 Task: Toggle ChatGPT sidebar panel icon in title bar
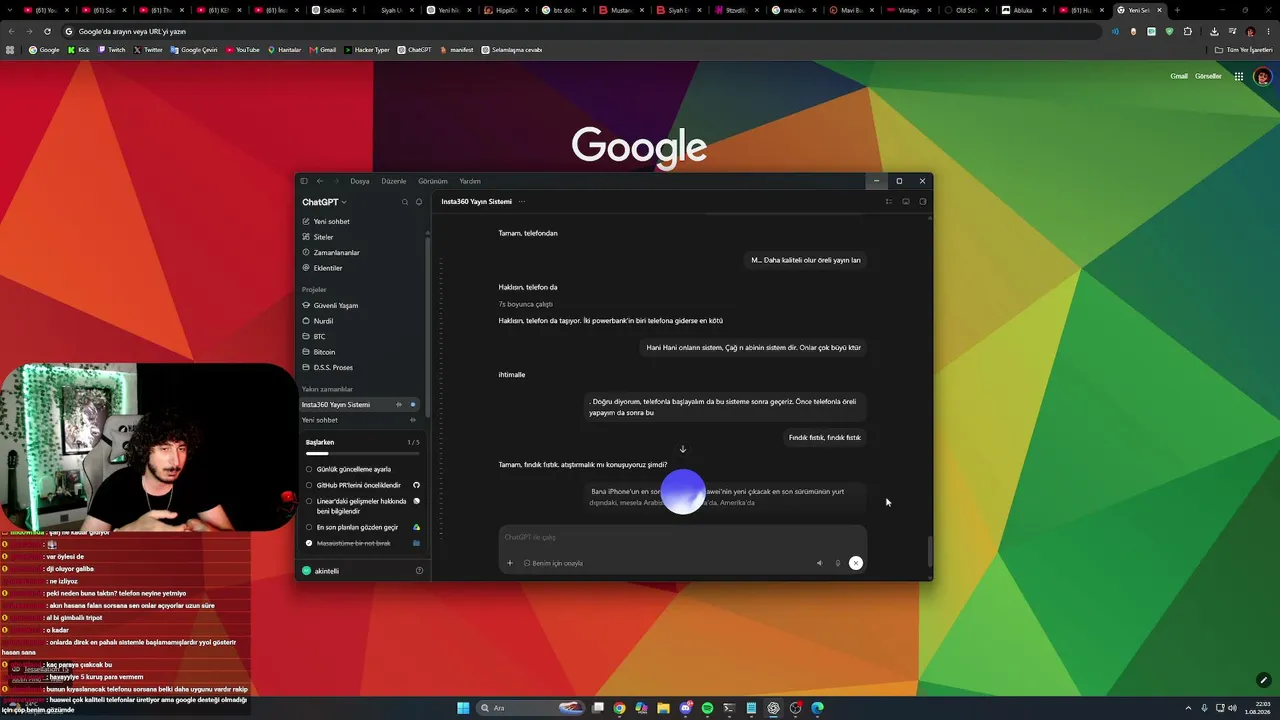tap(304, 181)
